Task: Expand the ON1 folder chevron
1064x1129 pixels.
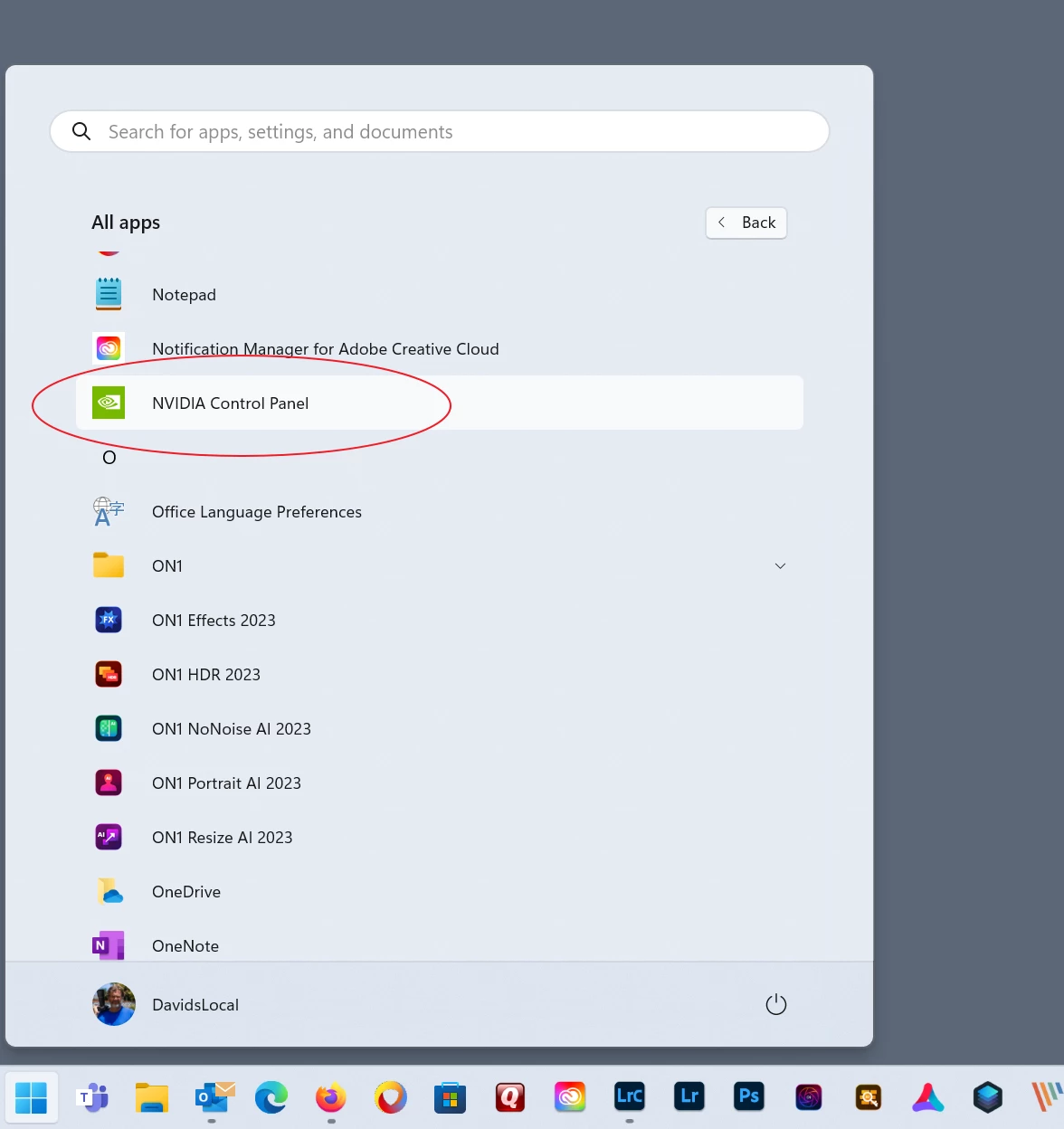Action: 780,566
